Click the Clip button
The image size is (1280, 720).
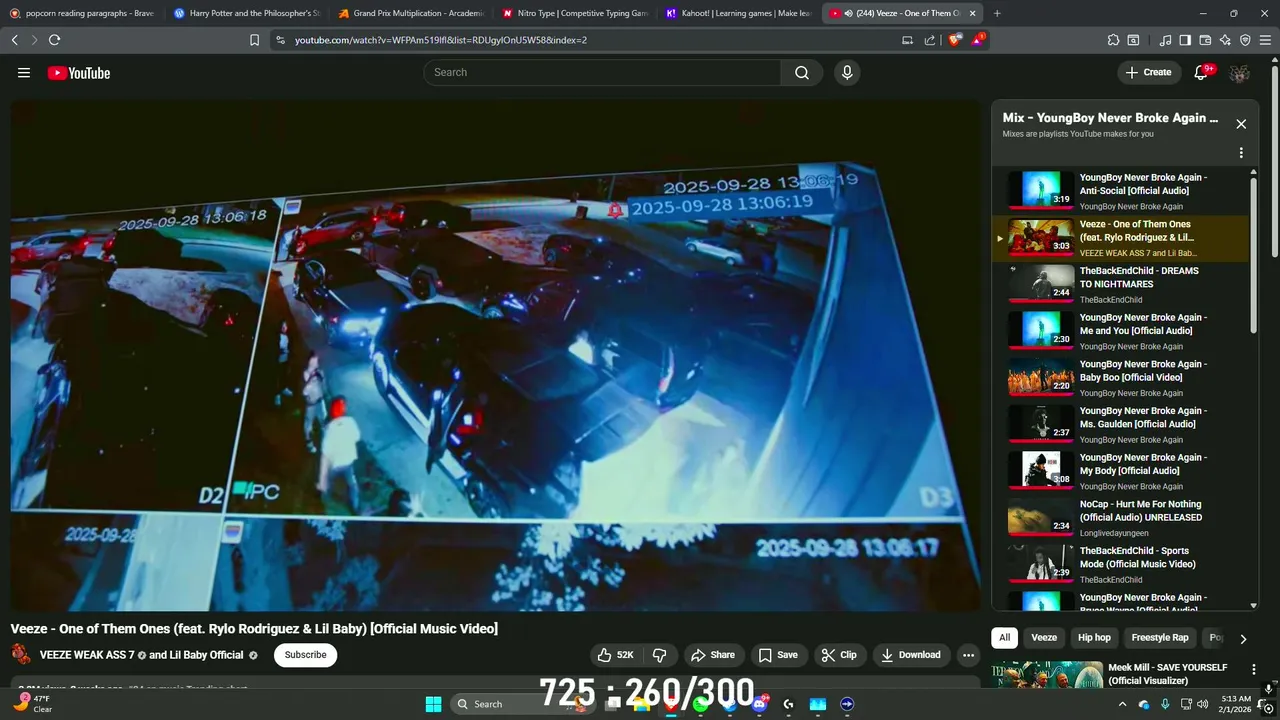[839, 655]
